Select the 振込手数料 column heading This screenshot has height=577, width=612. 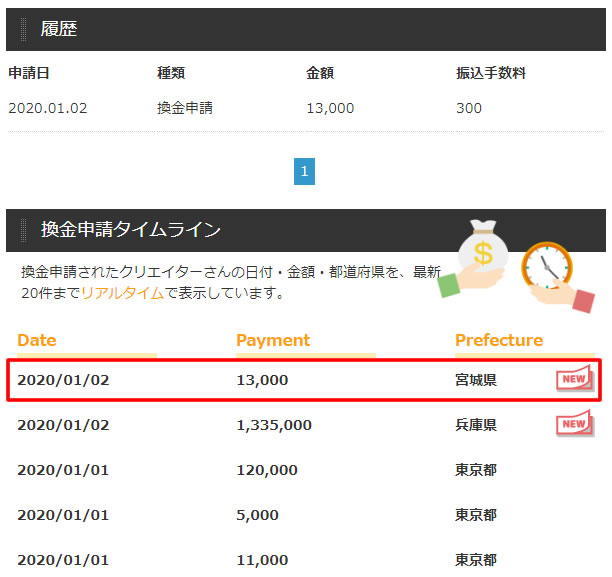[490, 73]
